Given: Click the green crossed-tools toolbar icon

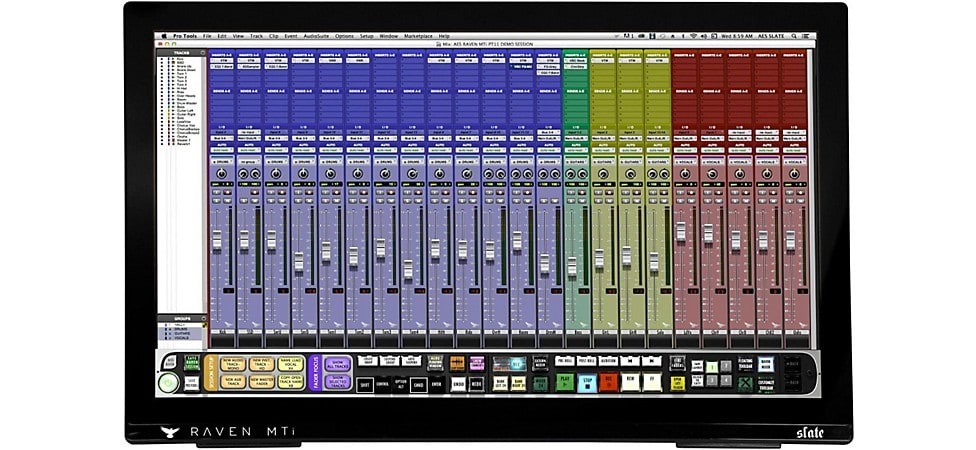Looking at the screenshot, I should (x=746, y=382).
